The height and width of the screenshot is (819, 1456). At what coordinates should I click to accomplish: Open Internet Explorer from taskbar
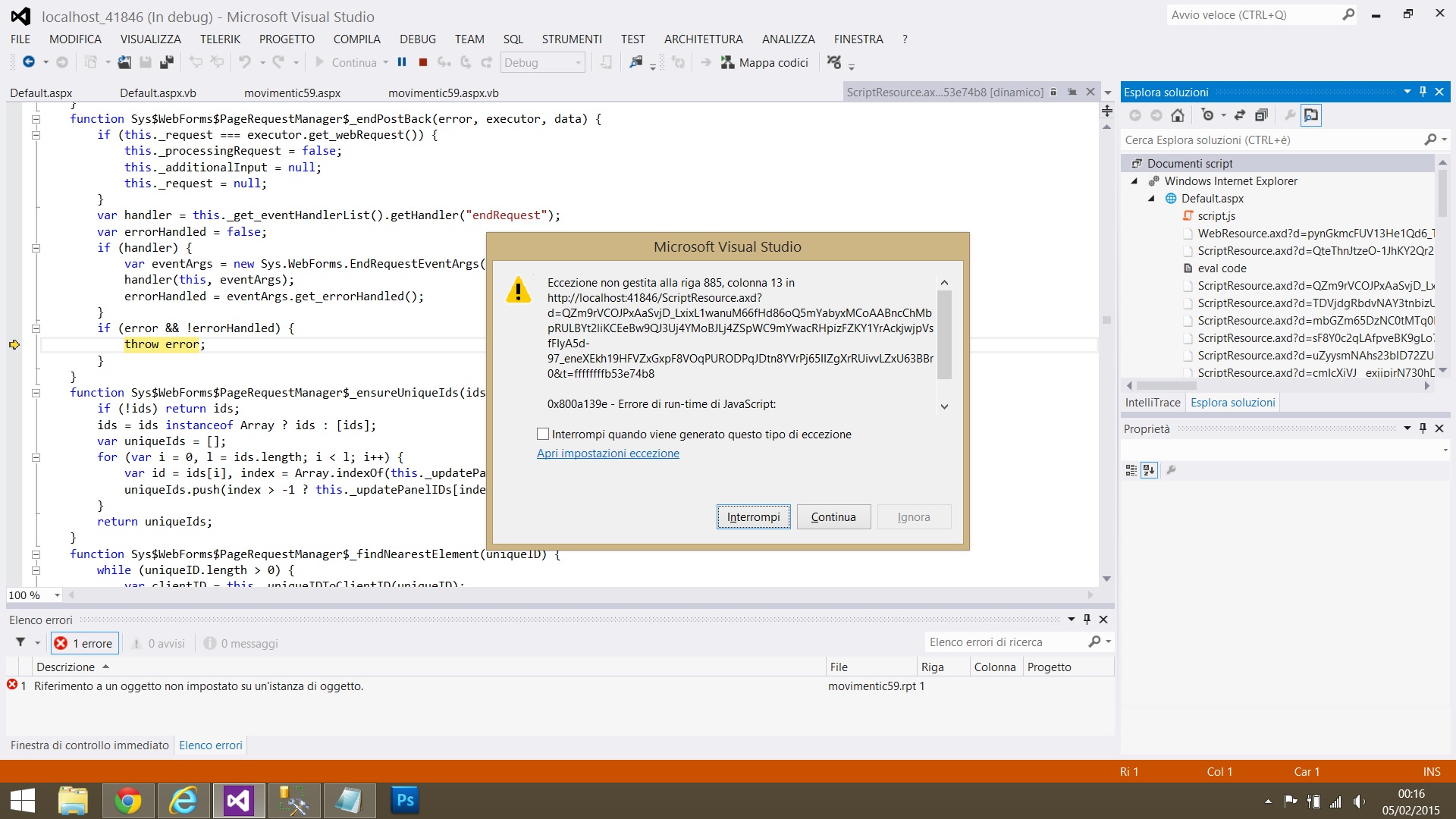pyautogui.click(x=183, y=801)
